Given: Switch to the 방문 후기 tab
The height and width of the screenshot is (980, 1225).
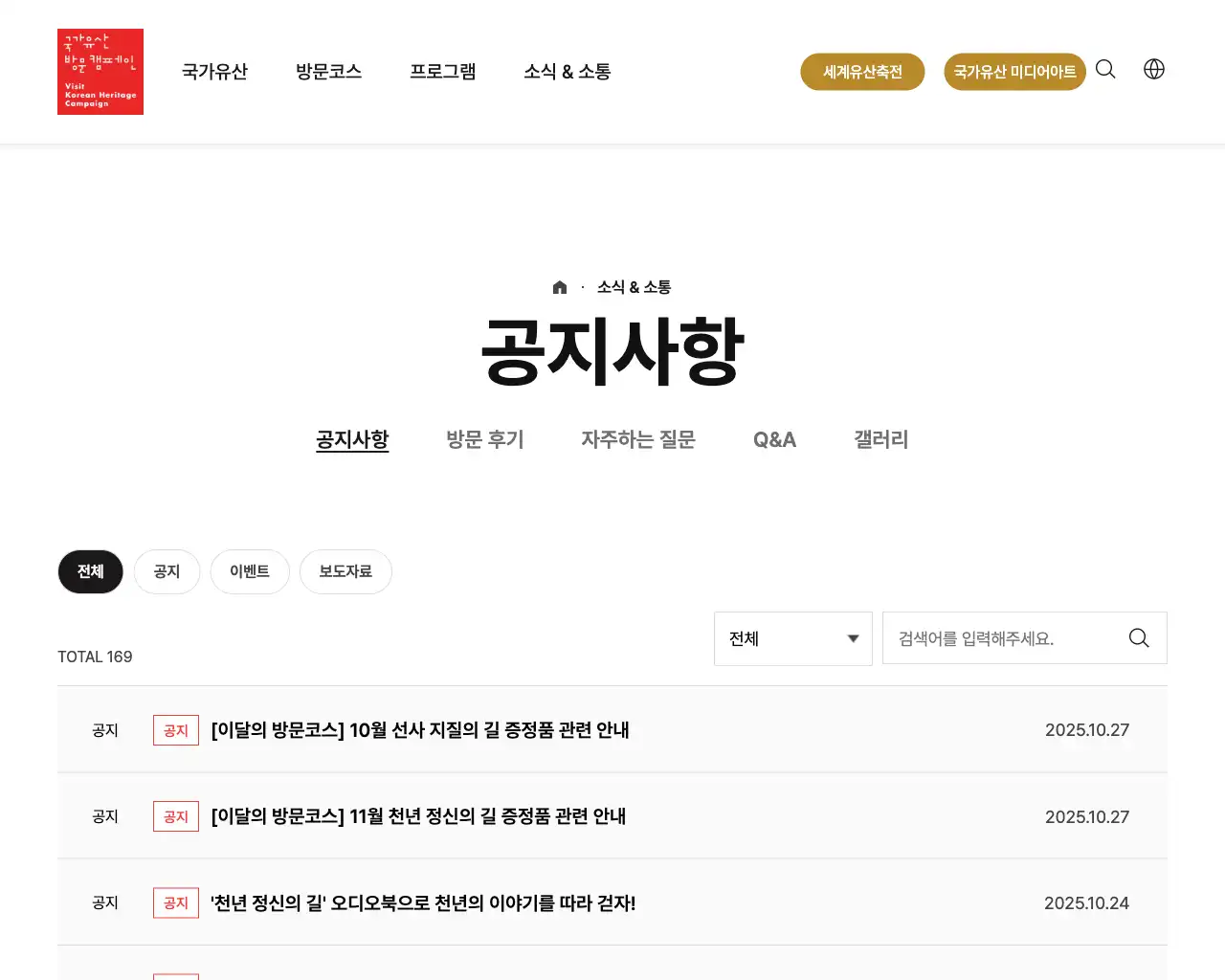Looking at the screenshot, I should (x=485, y=439).
